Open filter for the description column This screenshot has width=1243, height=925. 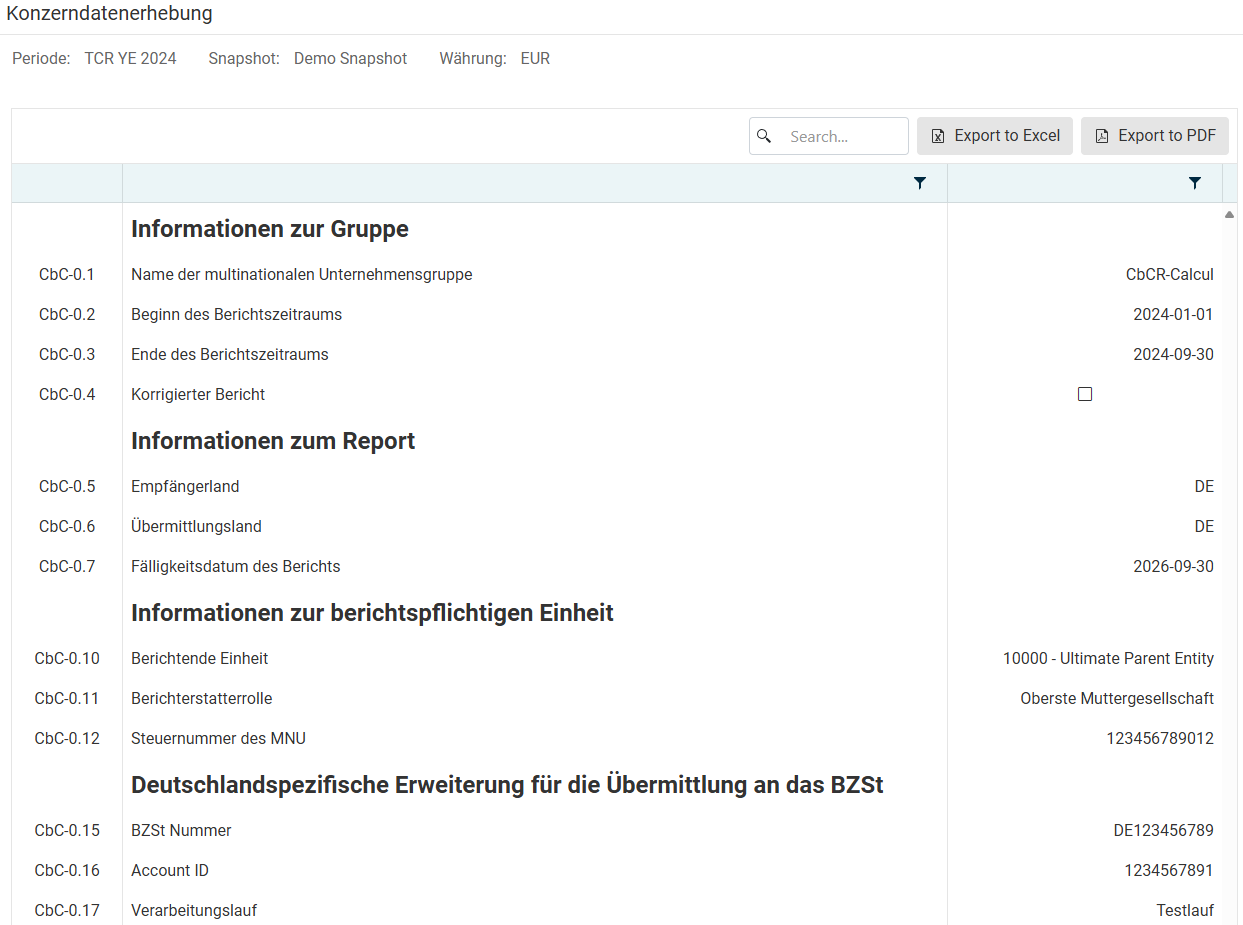920,183
